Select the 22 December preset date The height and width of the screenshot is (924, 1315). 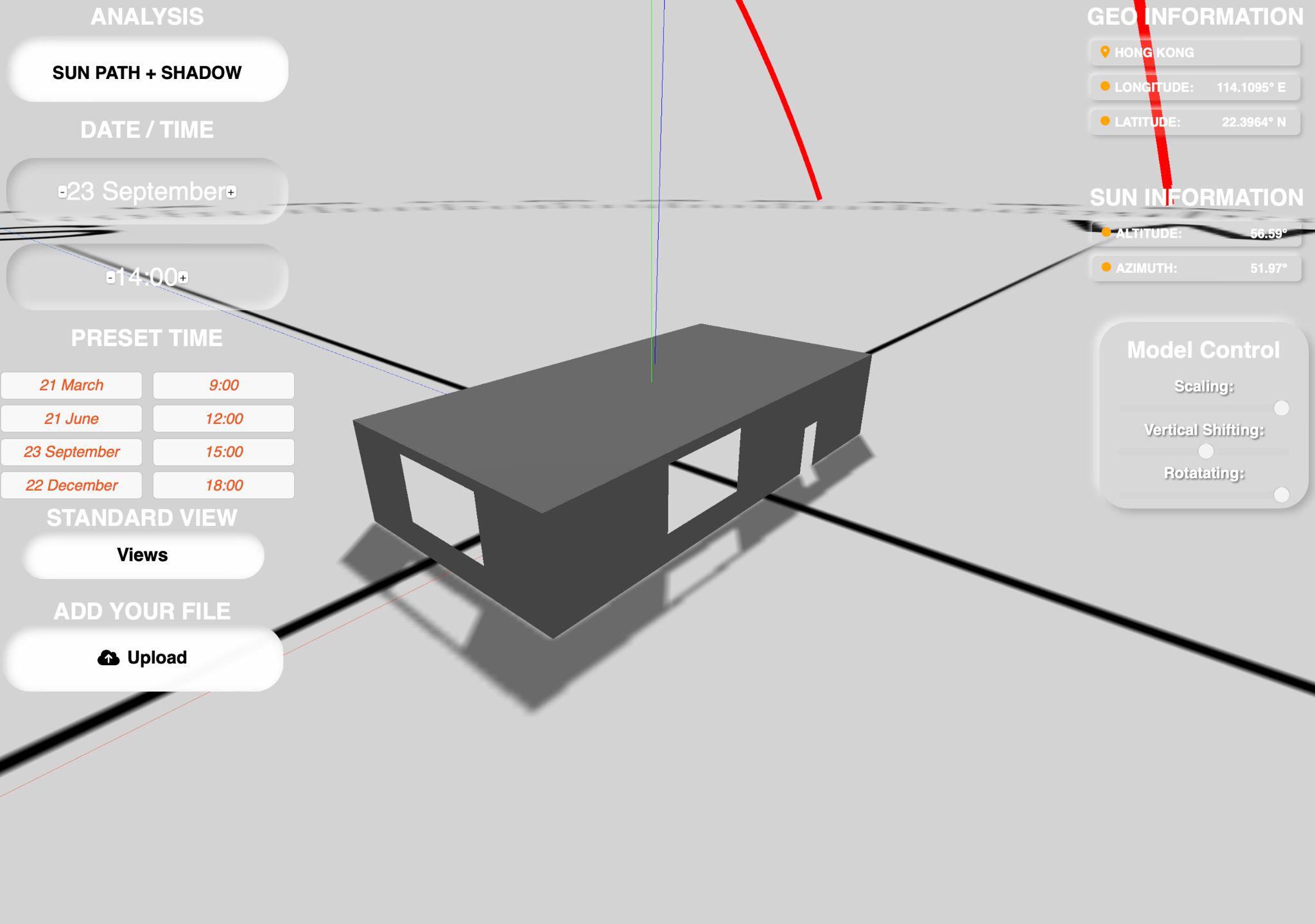tap(71, 485)
